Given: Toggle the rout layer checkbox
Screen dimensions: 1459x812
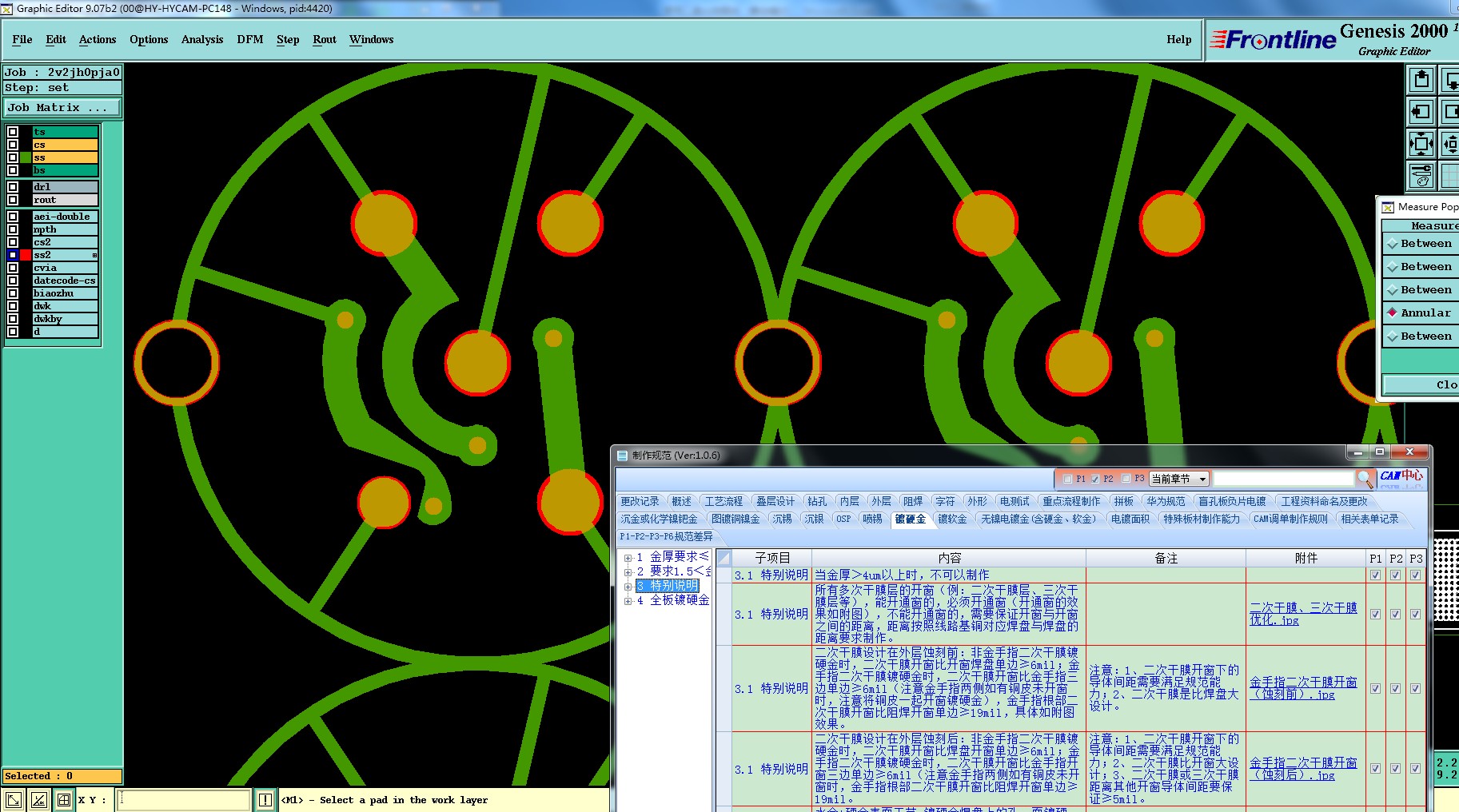Looking at the screenshot, I should click(x=13, y=200).
